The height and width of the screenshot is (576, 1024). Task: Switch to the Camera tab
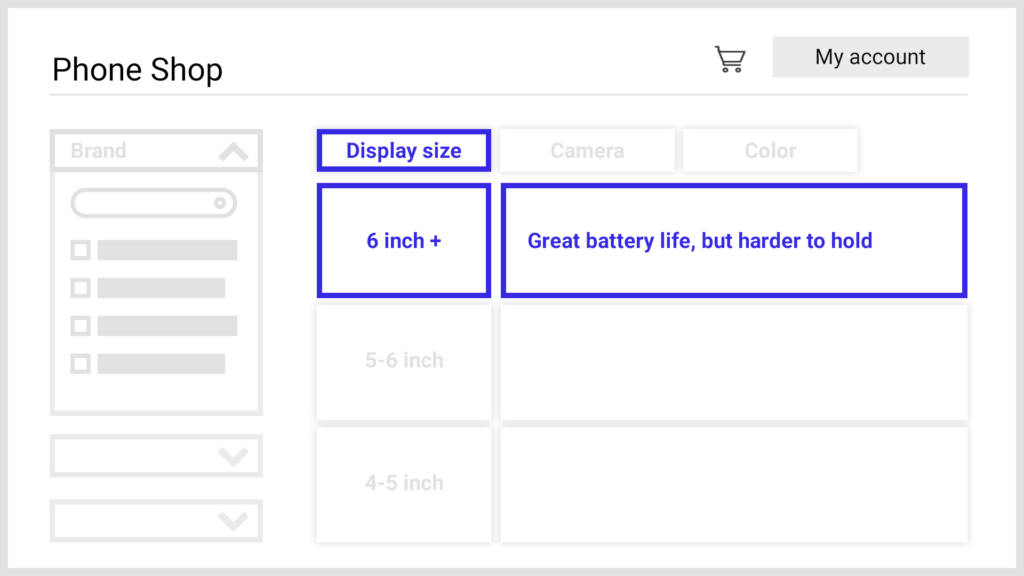point(587,151)
